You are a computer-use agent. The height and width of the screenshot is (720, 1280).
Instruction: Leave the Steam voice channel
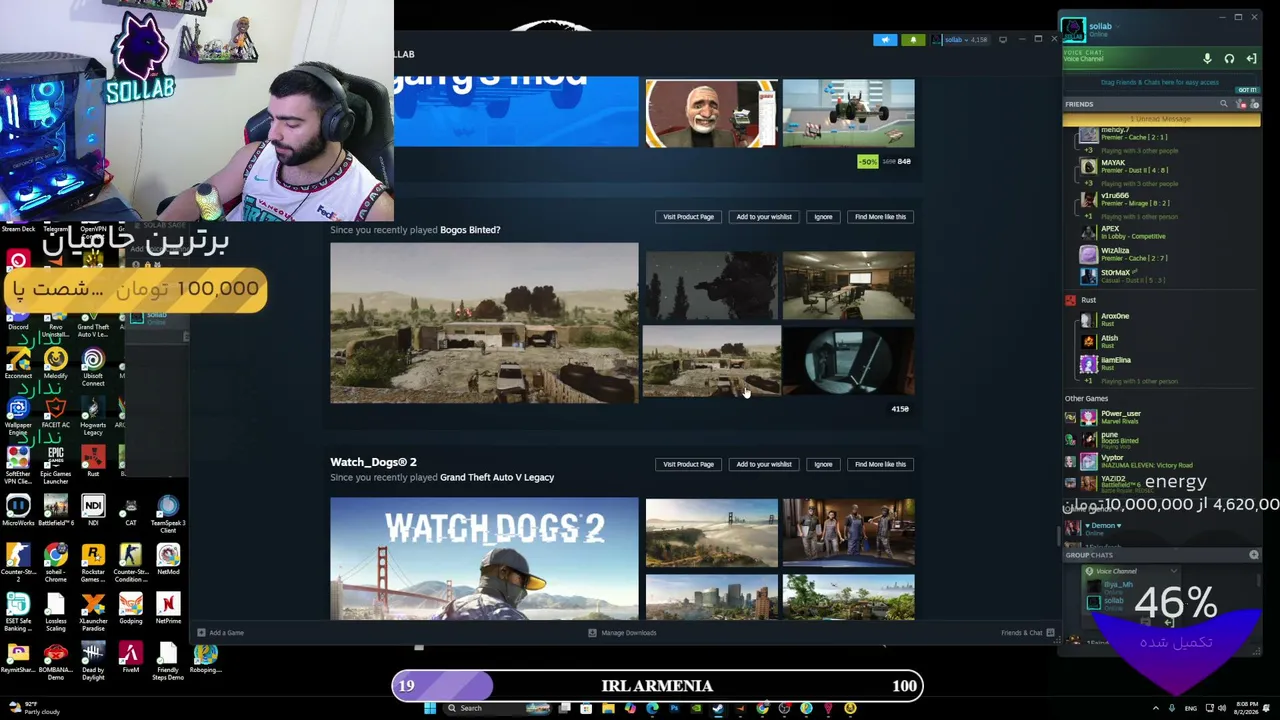[x=1250, y=59]
